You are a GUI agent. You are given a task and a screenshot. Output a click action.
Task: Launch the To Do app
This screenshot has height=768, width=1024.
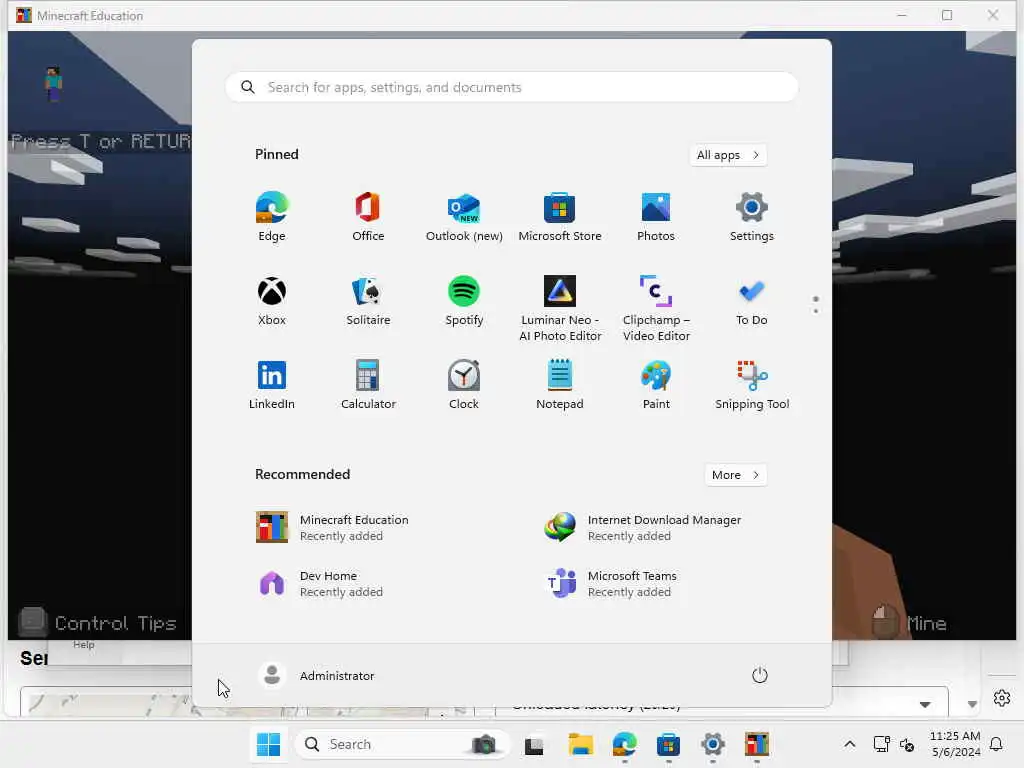click(752, 301)
